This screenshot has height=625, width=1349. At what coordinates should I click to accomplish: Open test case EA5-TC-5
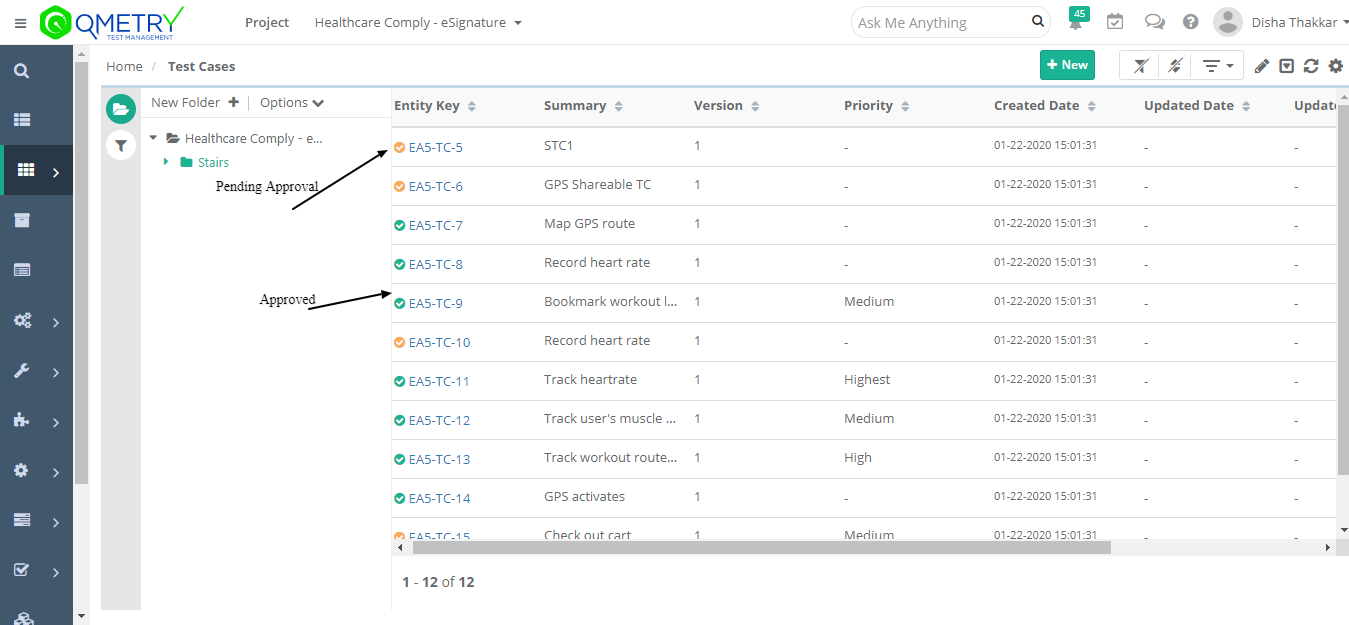pos(436,147)
